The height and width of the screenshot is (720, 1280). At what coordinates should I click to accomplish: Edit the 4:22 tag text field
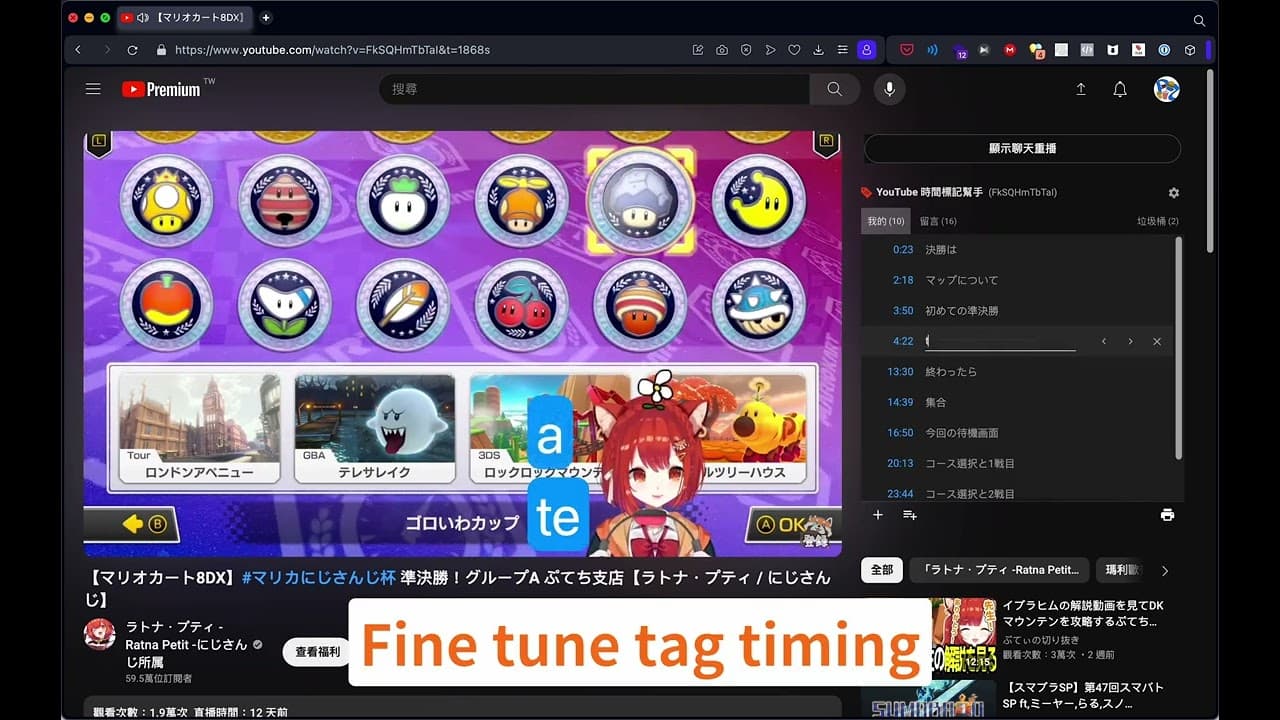pos(1000,341)
